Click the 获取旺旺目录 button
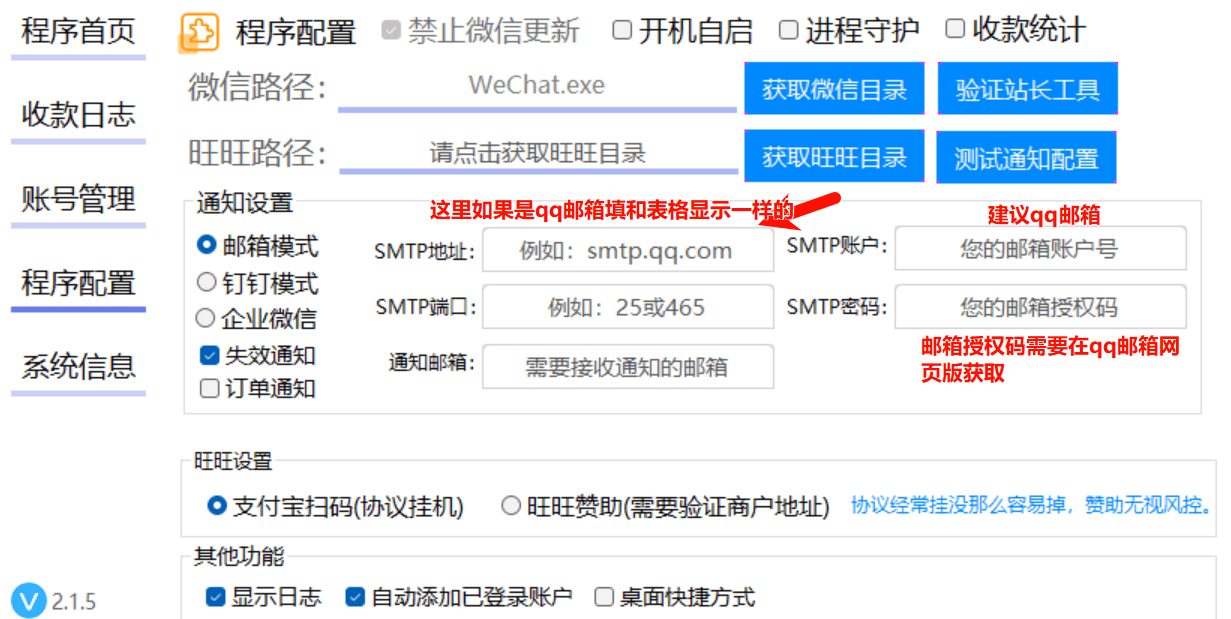1231x619 pixels. click(x=834, y=157)
